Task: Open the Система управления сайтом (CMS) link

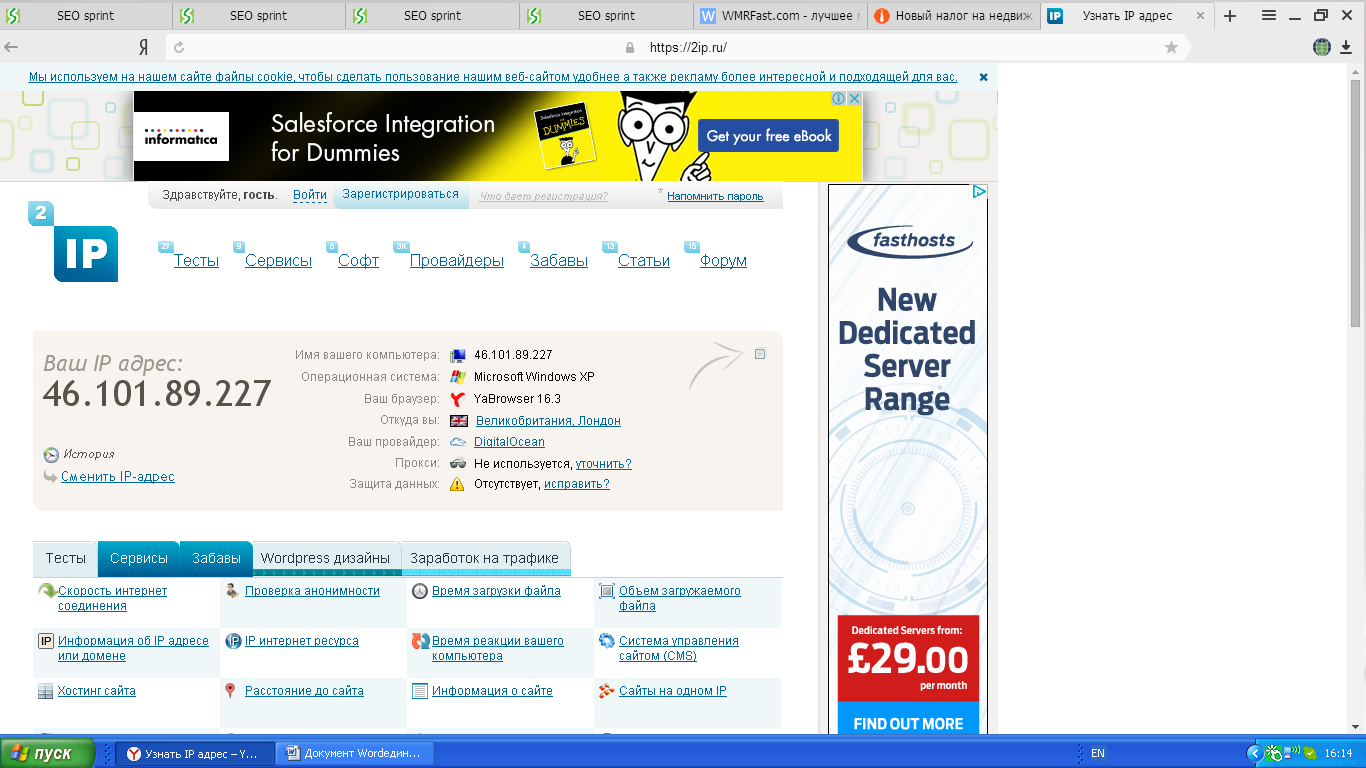Action: click(679, 648)
